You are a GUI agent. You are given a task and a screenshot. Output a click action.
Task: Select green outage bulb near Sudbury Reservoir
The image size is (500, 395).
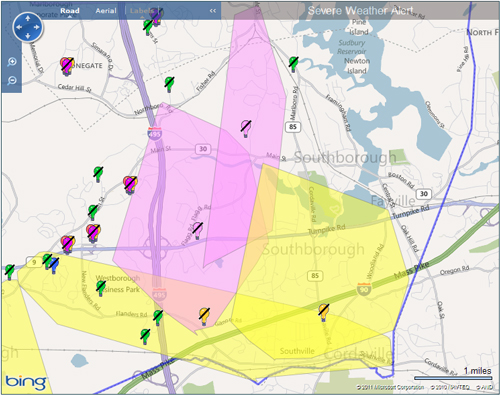(293, 64)
